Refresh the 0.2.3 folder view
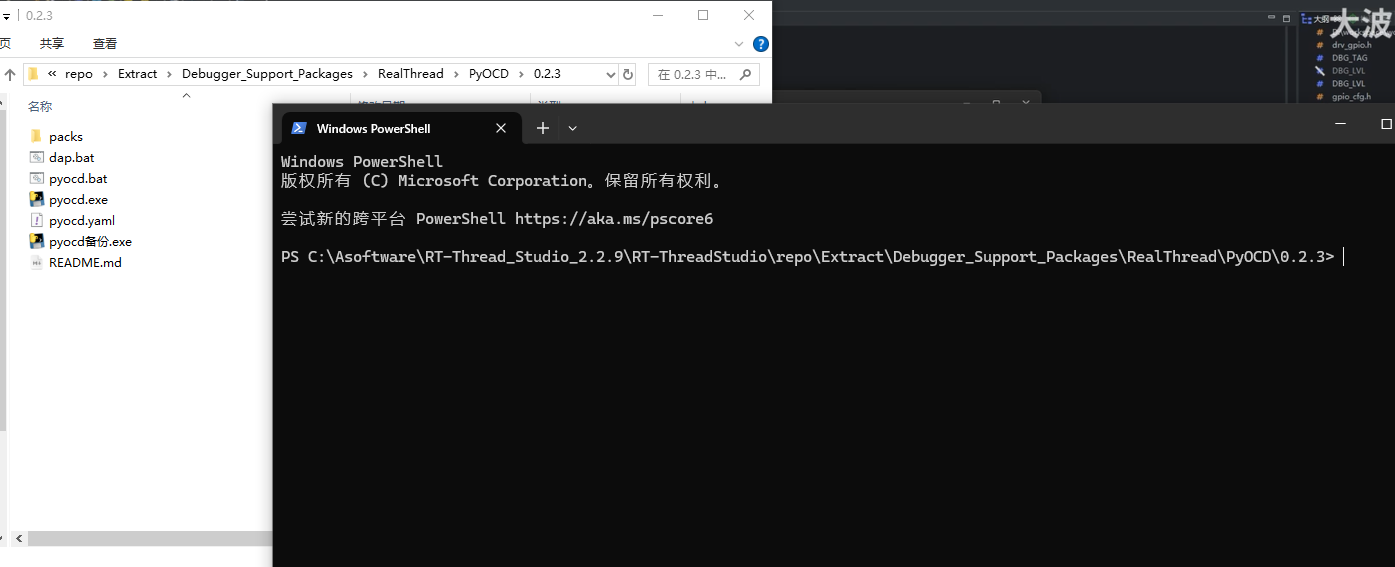 628,74
